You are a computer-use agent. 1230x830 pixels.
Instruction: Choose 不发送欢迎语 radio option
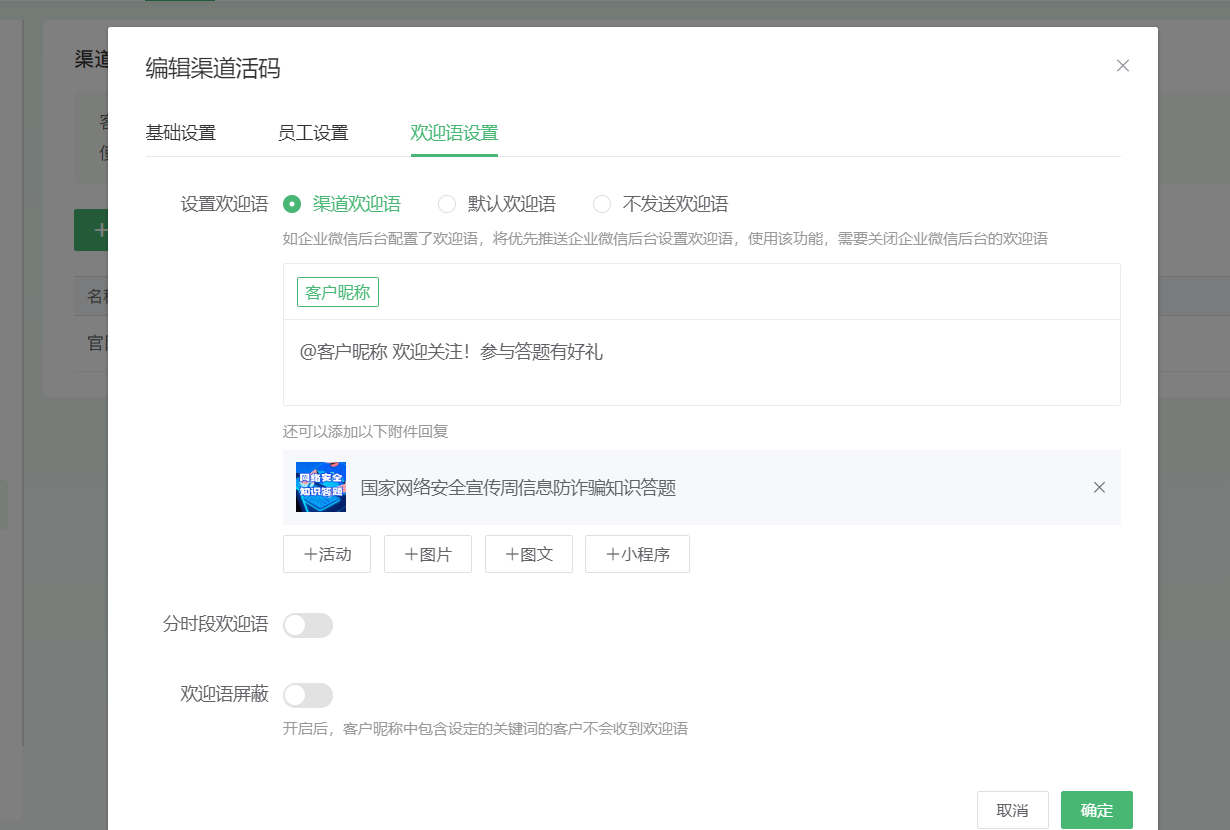pos(602,204)
